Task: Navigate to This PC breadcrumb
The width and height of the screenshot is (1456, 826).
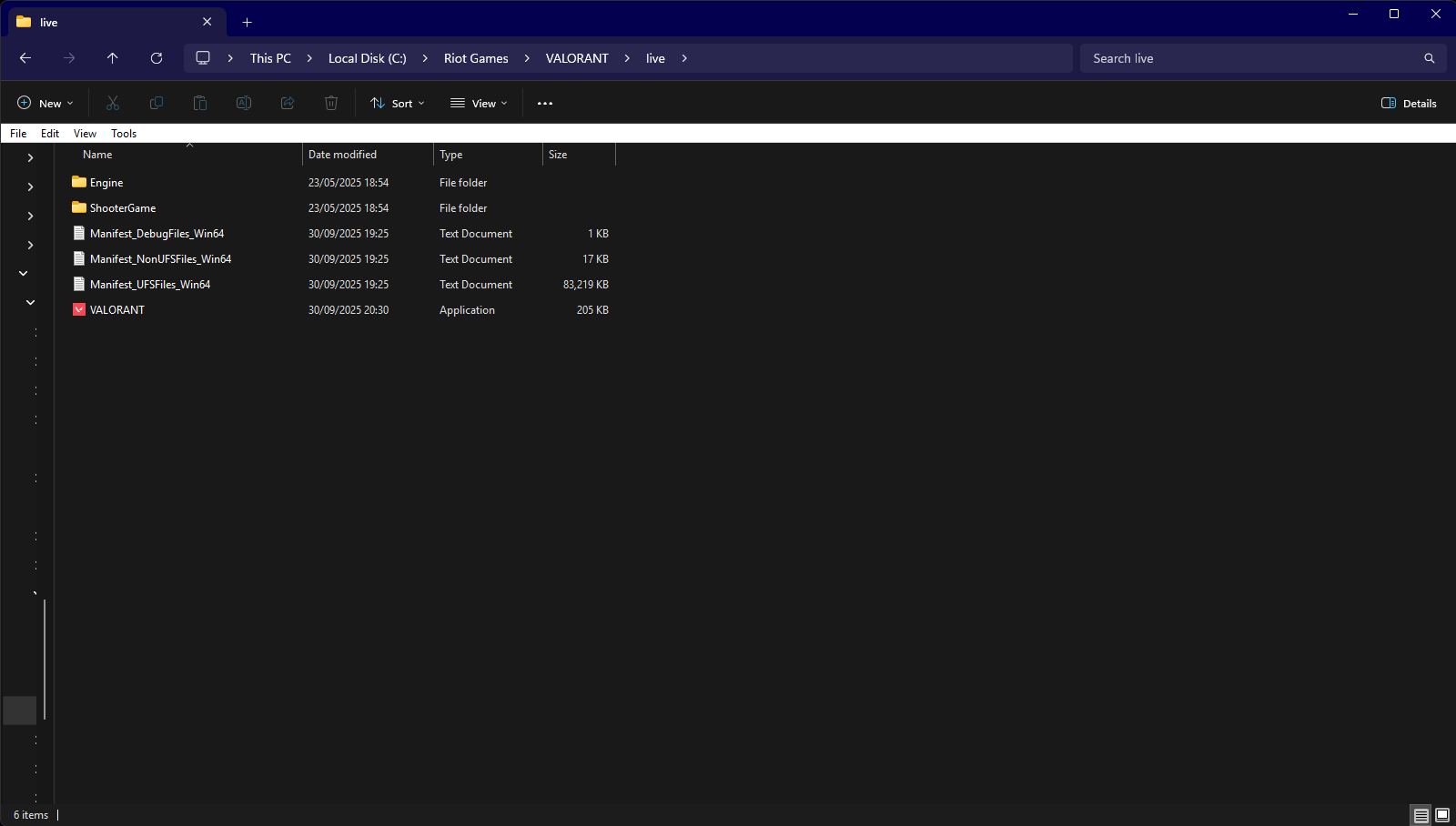Action: [270, 58]
